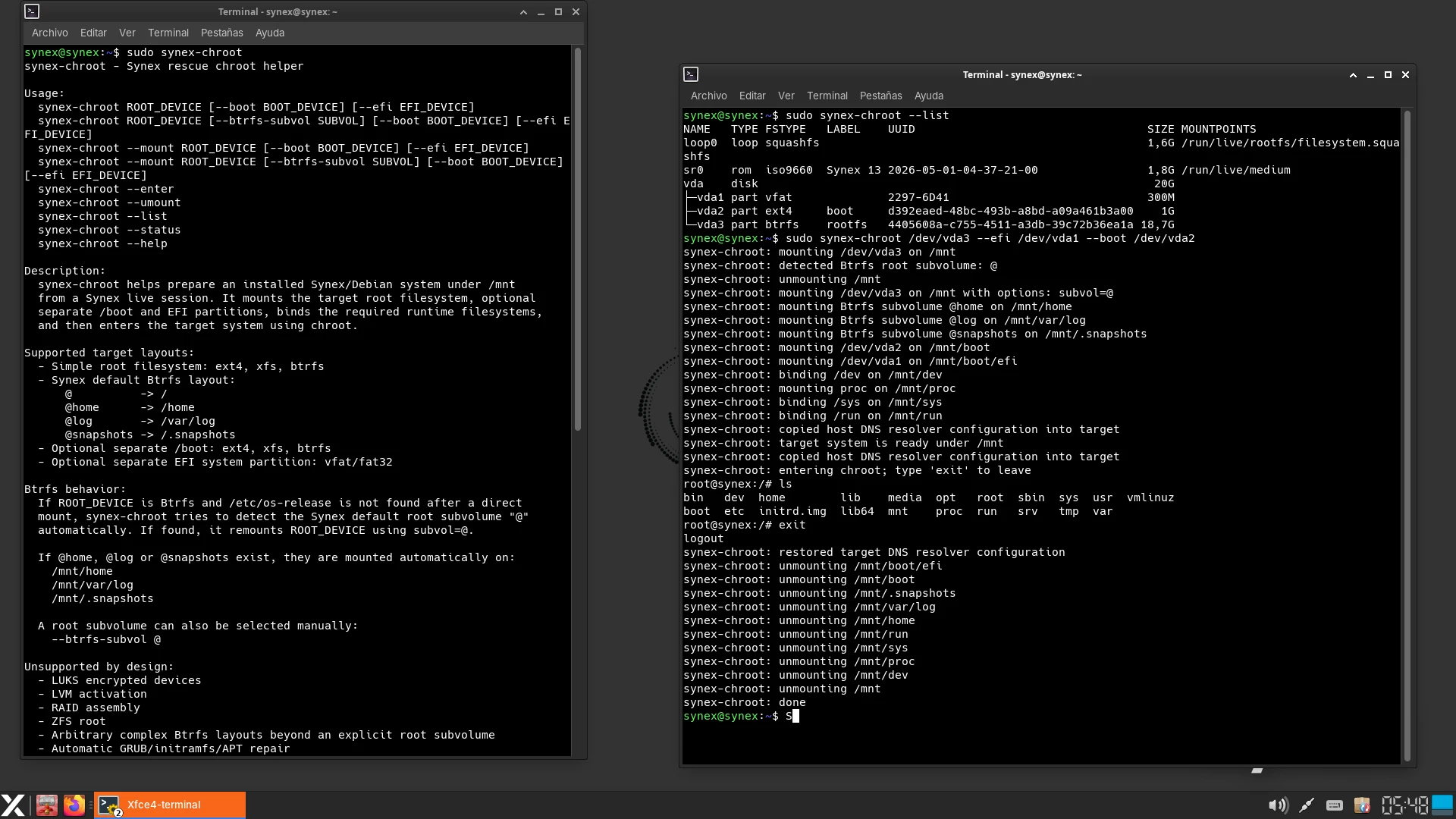Viewport: 1456px width, 819px height.
Task: Click 'target system is ready under /mnt' line
Action: tap(843, 443)
